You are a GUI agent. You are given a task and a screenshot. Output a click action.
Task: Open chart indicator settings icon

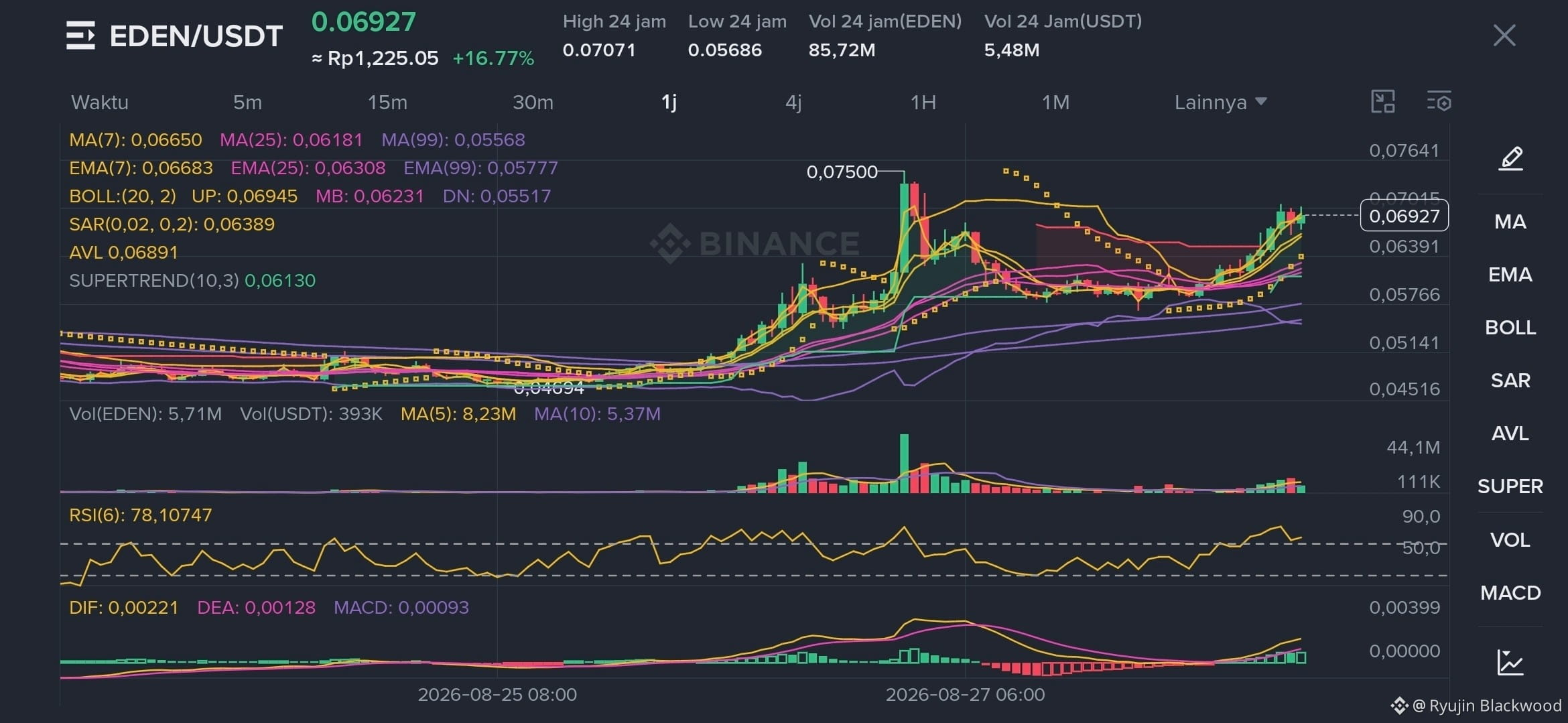click(x=1439, y=102)
